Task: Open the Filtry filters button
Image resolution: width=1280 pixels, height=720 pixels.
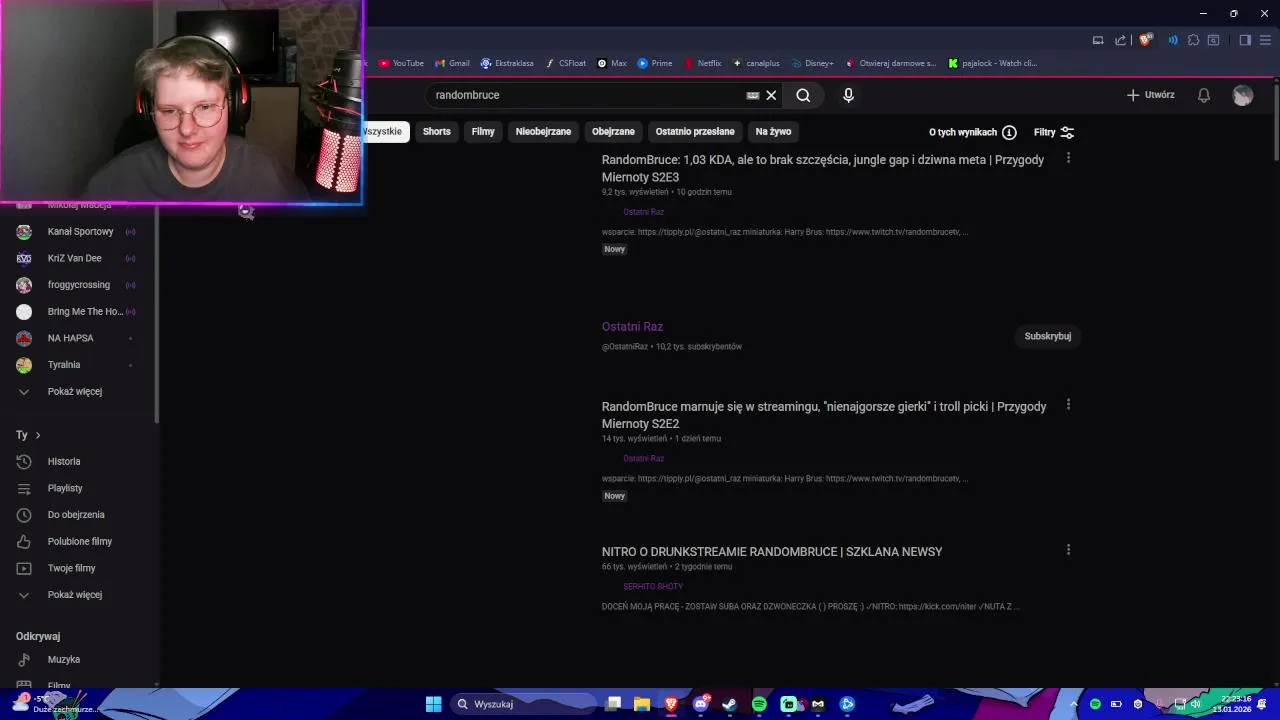Action: [x=1054, y=132]
